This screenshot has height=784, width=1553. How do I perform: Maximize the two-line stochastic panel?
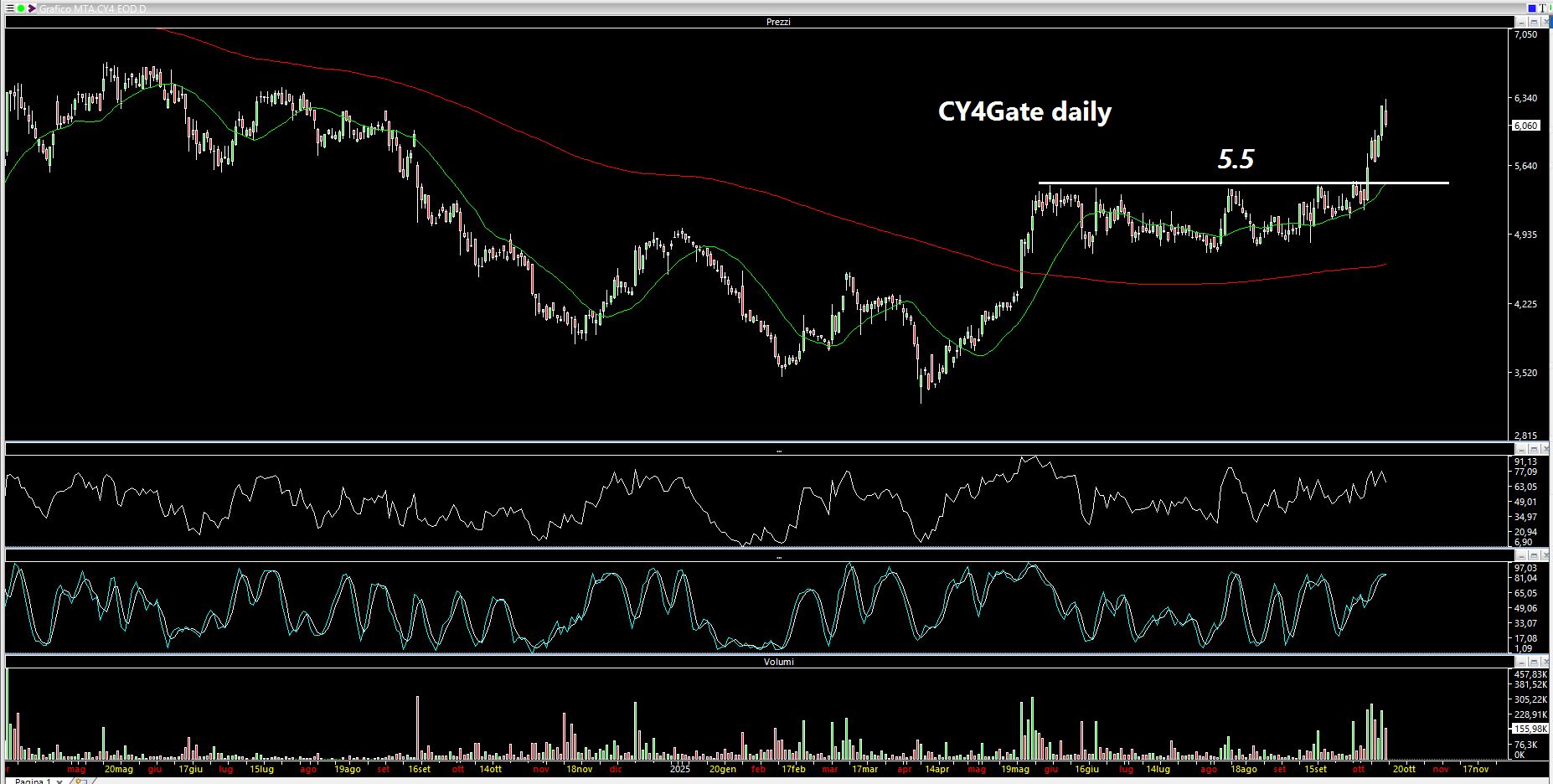click(x=1534, y=555)
